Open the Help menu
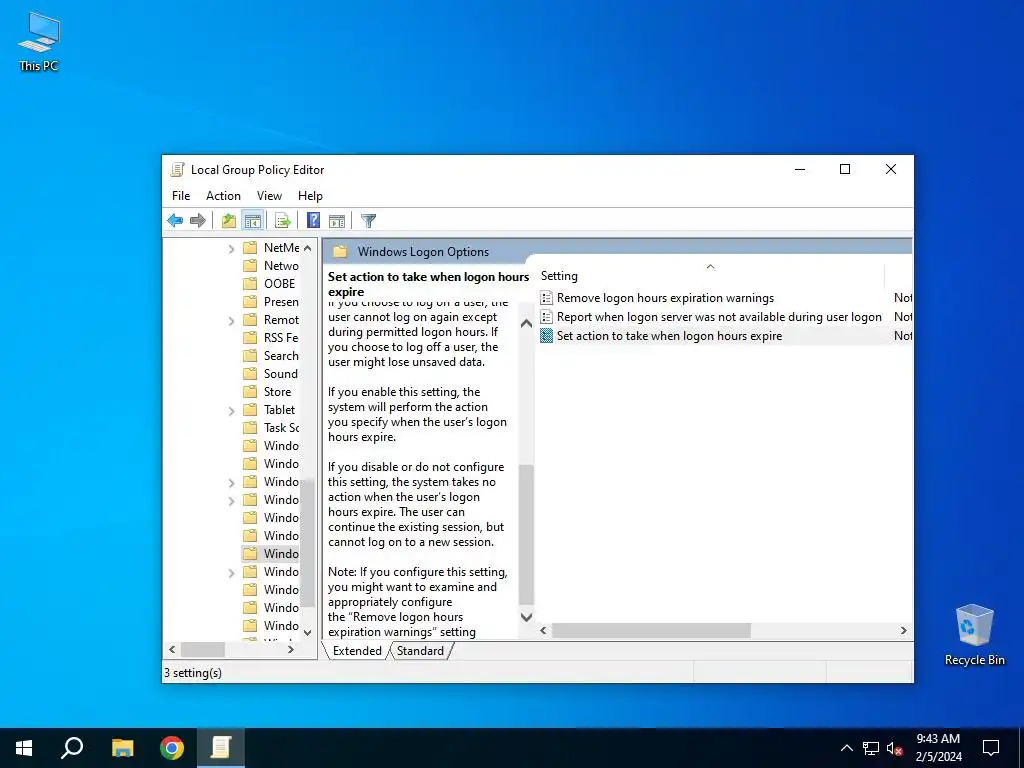The width and height of the screenshot is (1024, 768). (x=310, y=196)
